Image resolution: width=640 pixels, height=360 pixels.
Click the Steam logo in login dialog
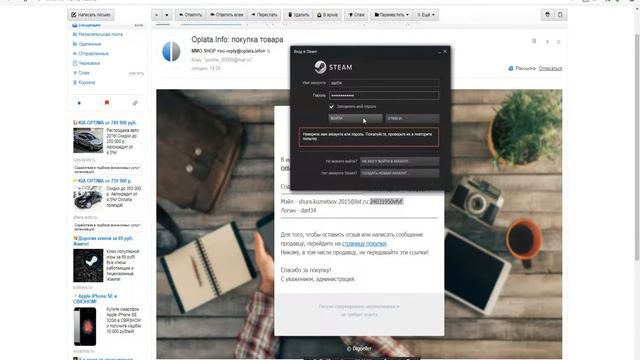click(333, 67)
